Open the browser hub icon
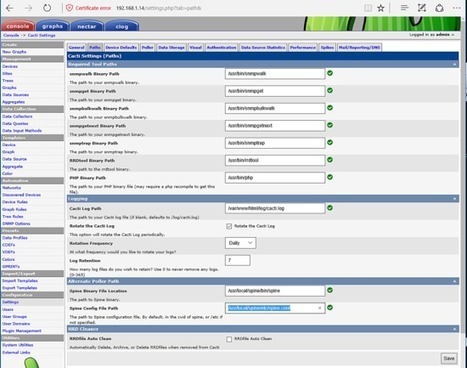467x368 pixels. tap(404, 8)
